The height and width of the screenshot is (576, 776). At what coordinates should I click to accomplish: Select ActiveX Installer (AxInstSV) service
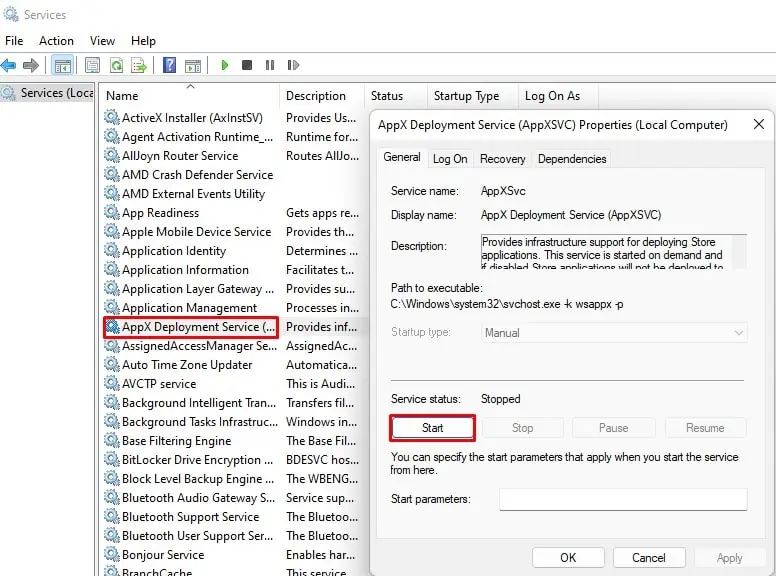point(192,118)
